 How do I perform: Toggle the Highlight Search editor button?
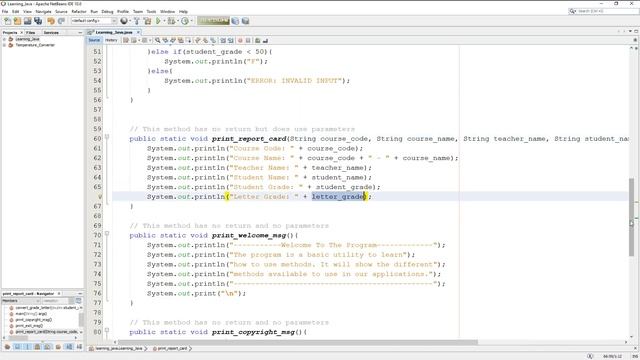(180, 40)
